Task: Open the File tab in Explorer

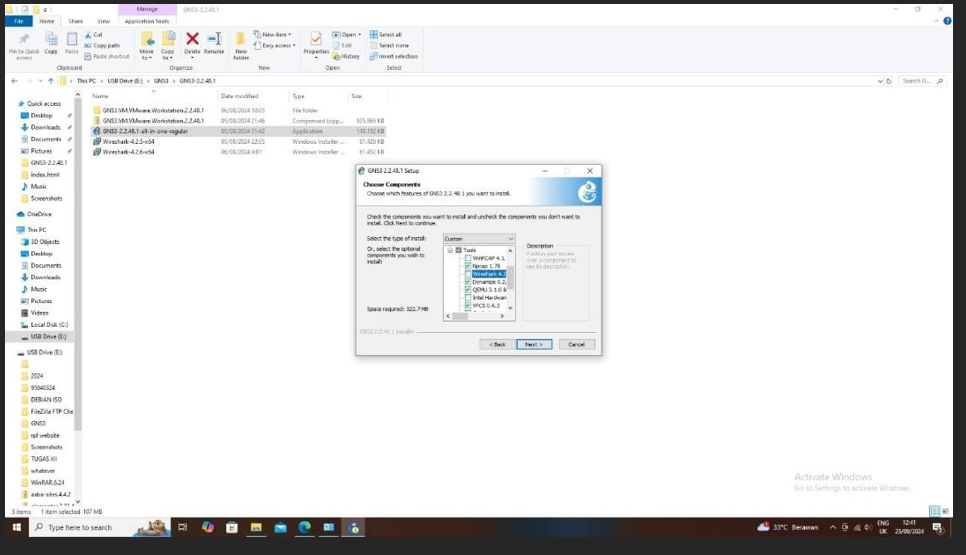Action: 18,21
